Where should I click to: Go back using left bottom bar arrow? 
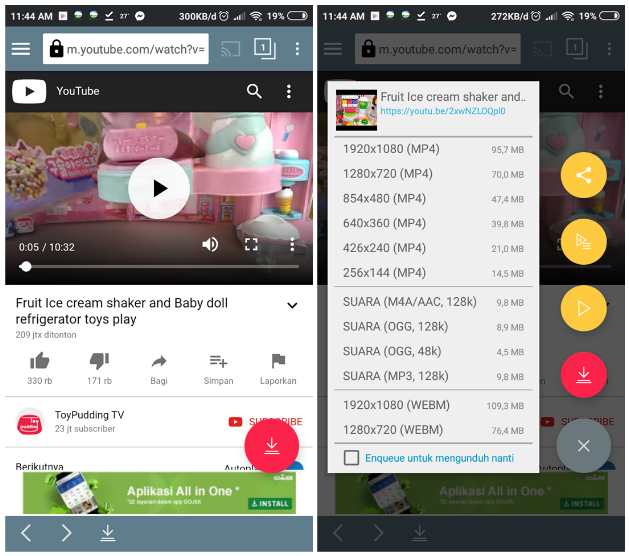[x=26, y=533]
